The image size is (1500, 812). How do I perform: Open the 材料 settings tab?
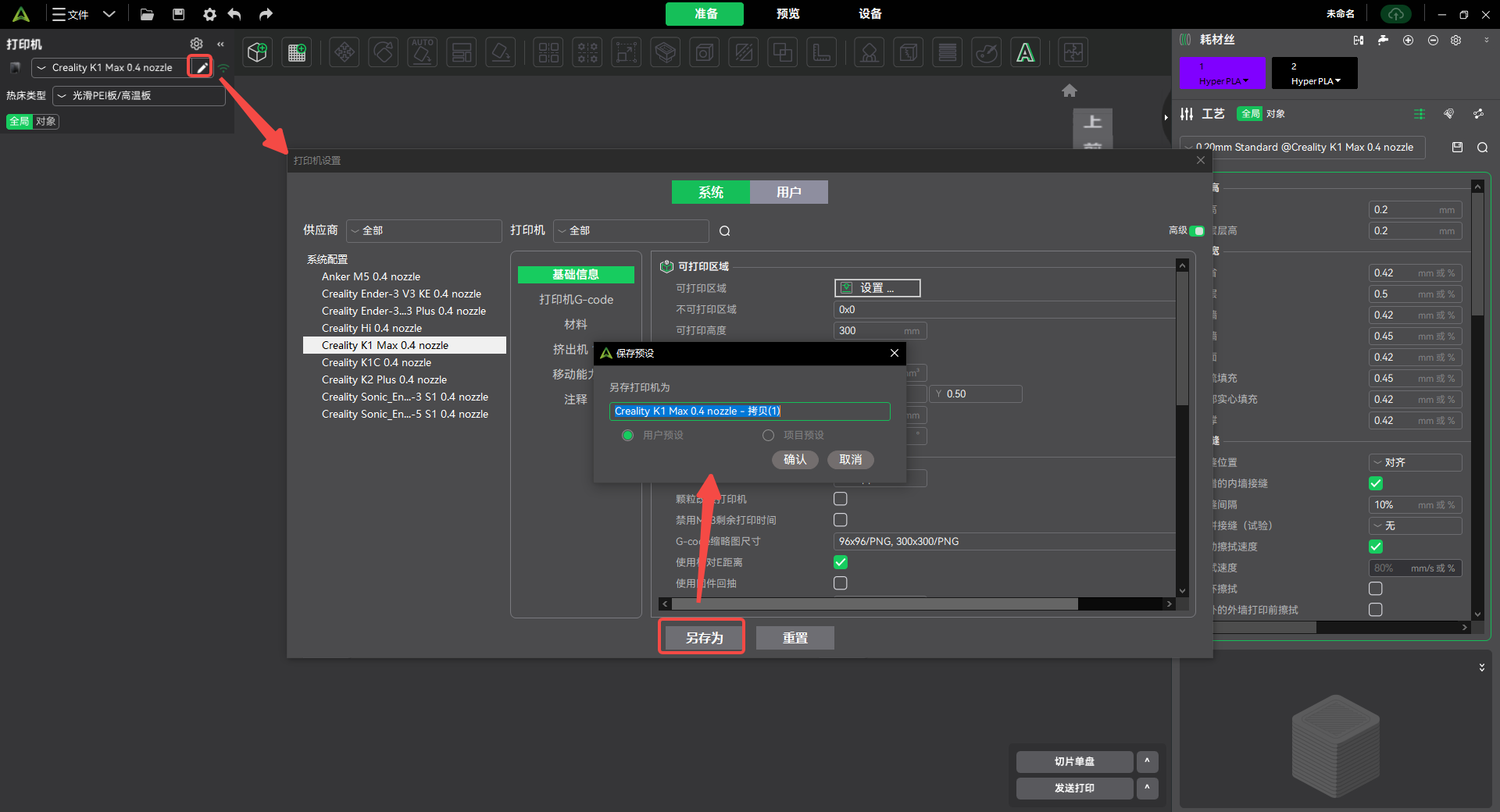click(x=576, y=324)
